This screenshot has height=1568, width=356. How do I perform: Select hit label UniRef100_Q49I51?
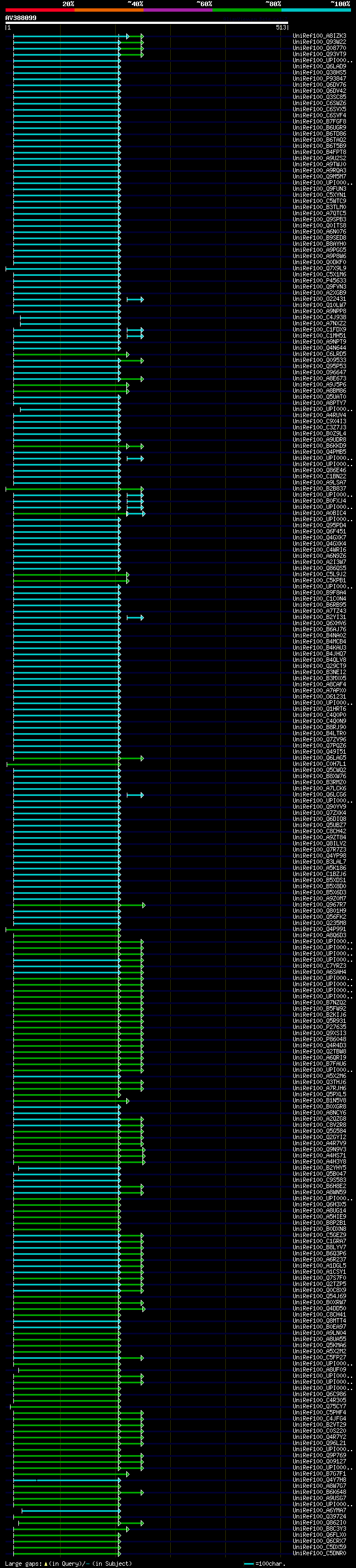(x=319, y=752)
